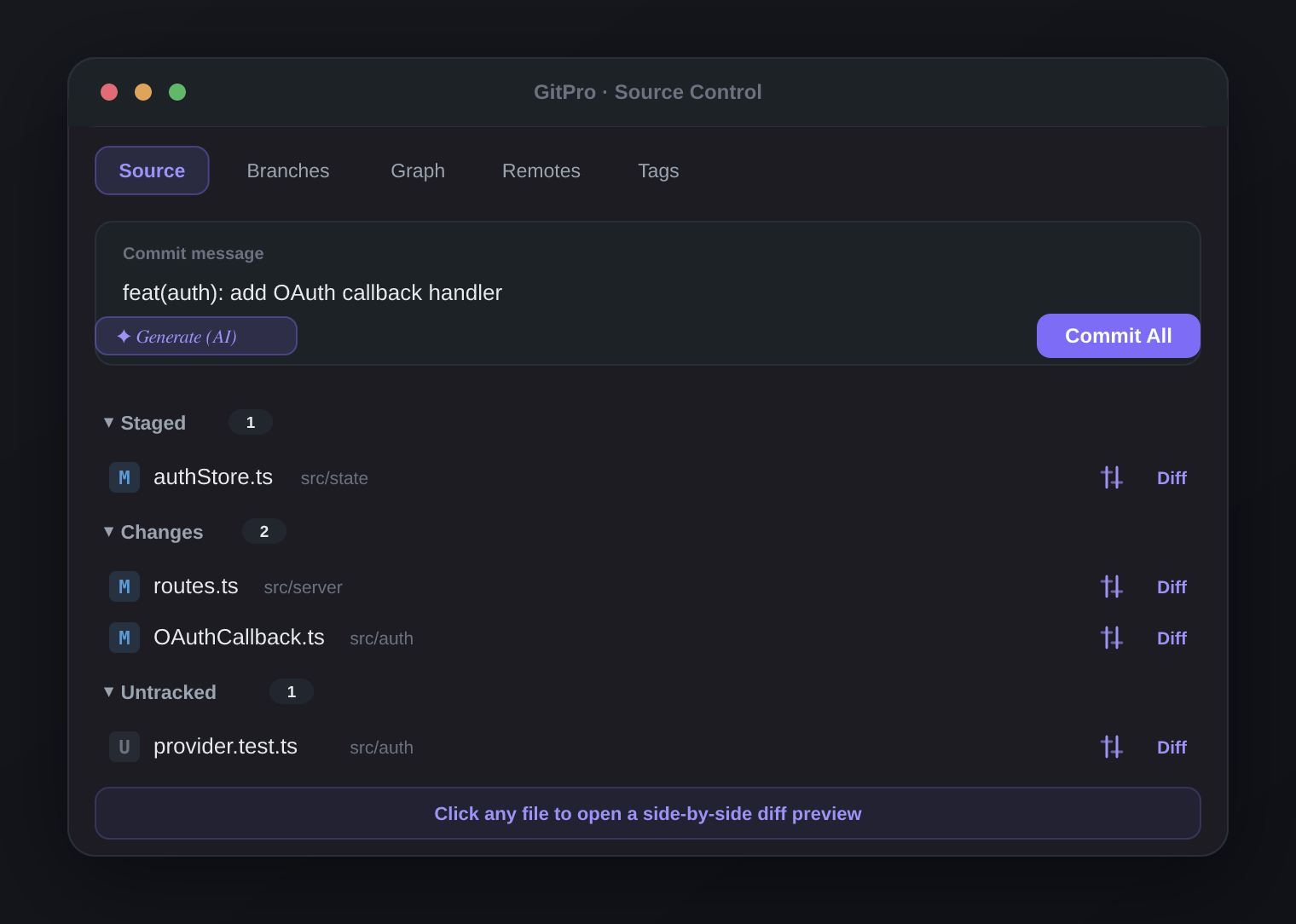
Task: Open Diff for routes.ts
Action: pyautogui.click(x=1172, y=586)
